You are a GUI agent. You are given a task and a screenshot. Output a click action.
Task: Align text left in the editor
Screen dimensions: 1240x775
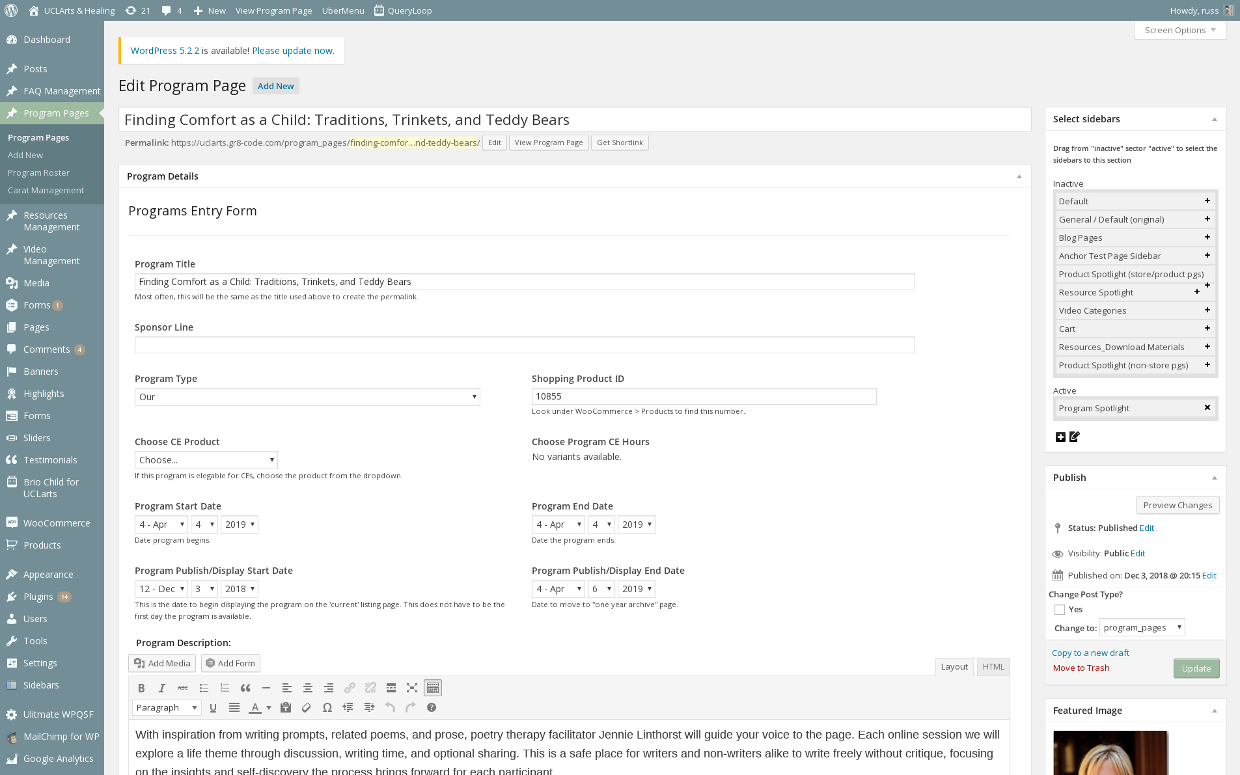point(287,688)
